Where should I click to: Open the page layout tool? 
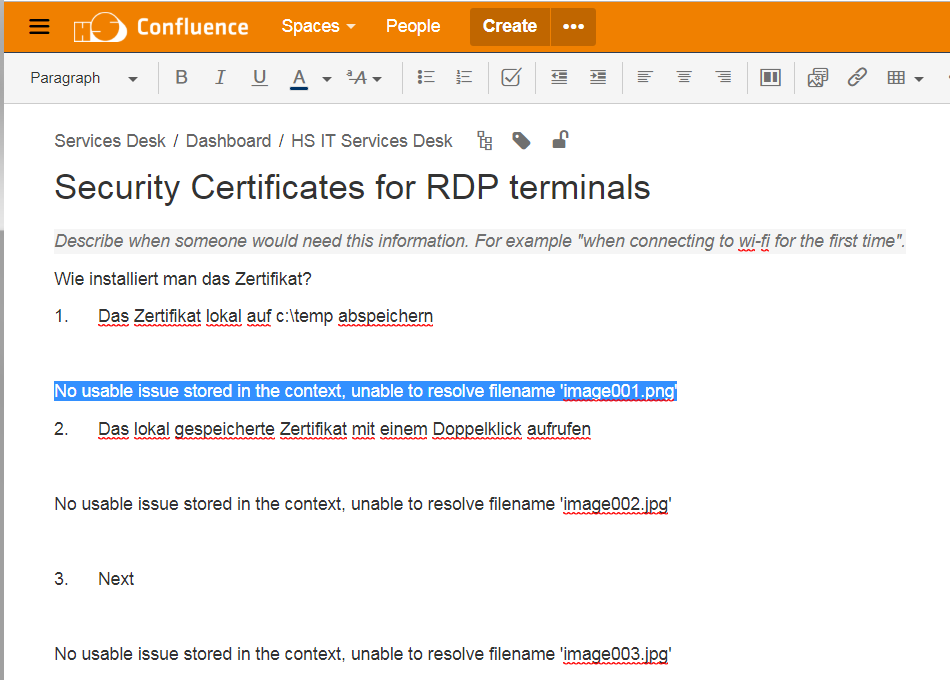(770, 78)
